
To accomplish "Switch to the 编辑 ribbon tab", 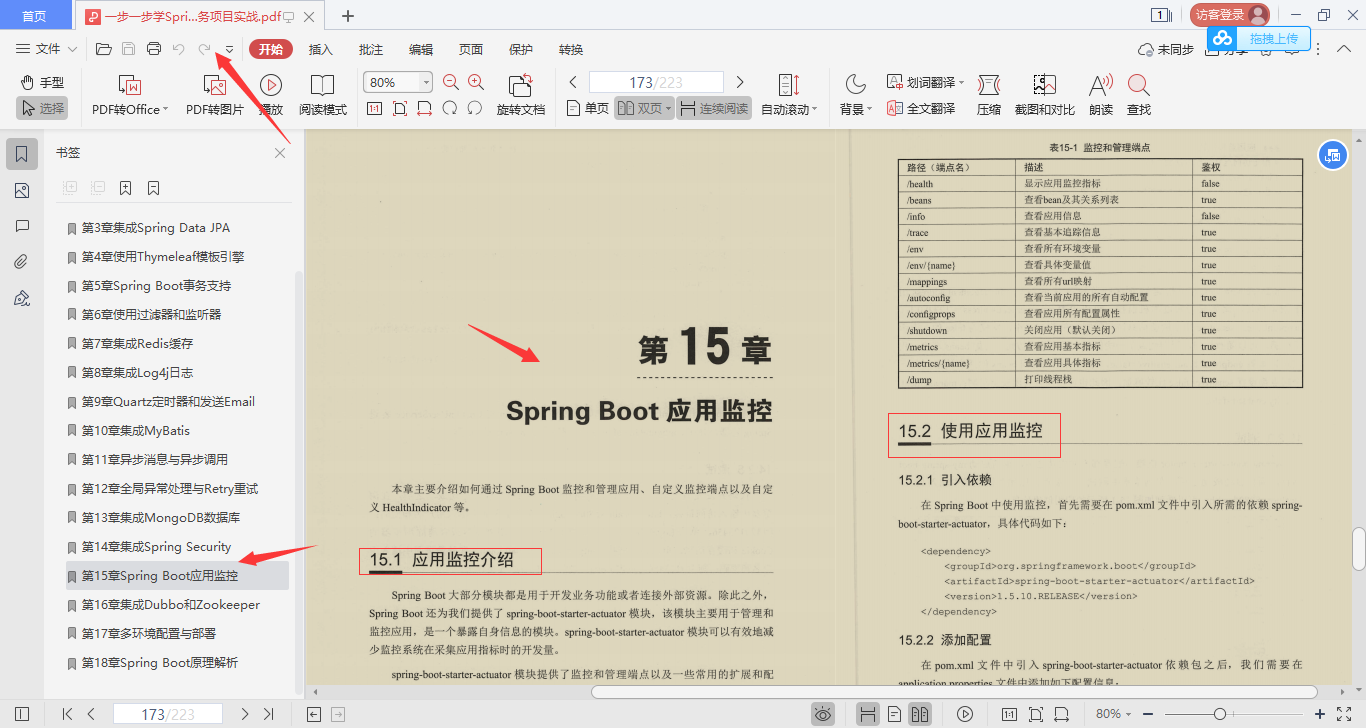I will pos(421,49).
